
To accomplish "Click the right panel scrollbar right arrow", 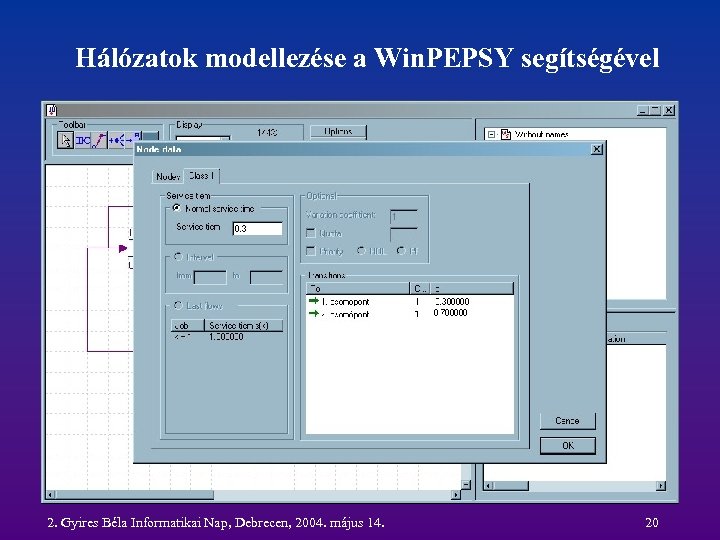I will click(x=661, y=485).
